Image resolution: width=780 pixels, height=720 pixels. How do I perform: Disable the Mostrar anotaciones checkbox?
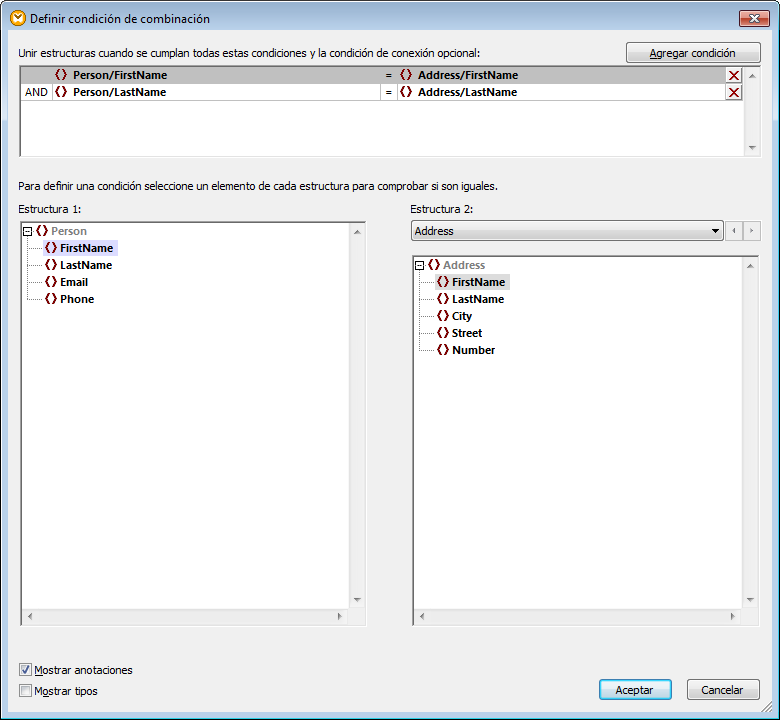click(25, 670)
